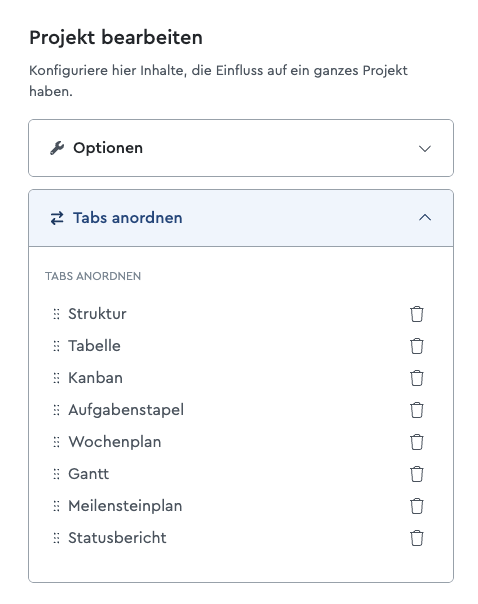Click the Statusbericht list label
Image resolution: width=478 pixels, height=604 pixels.
click(117, 538)
